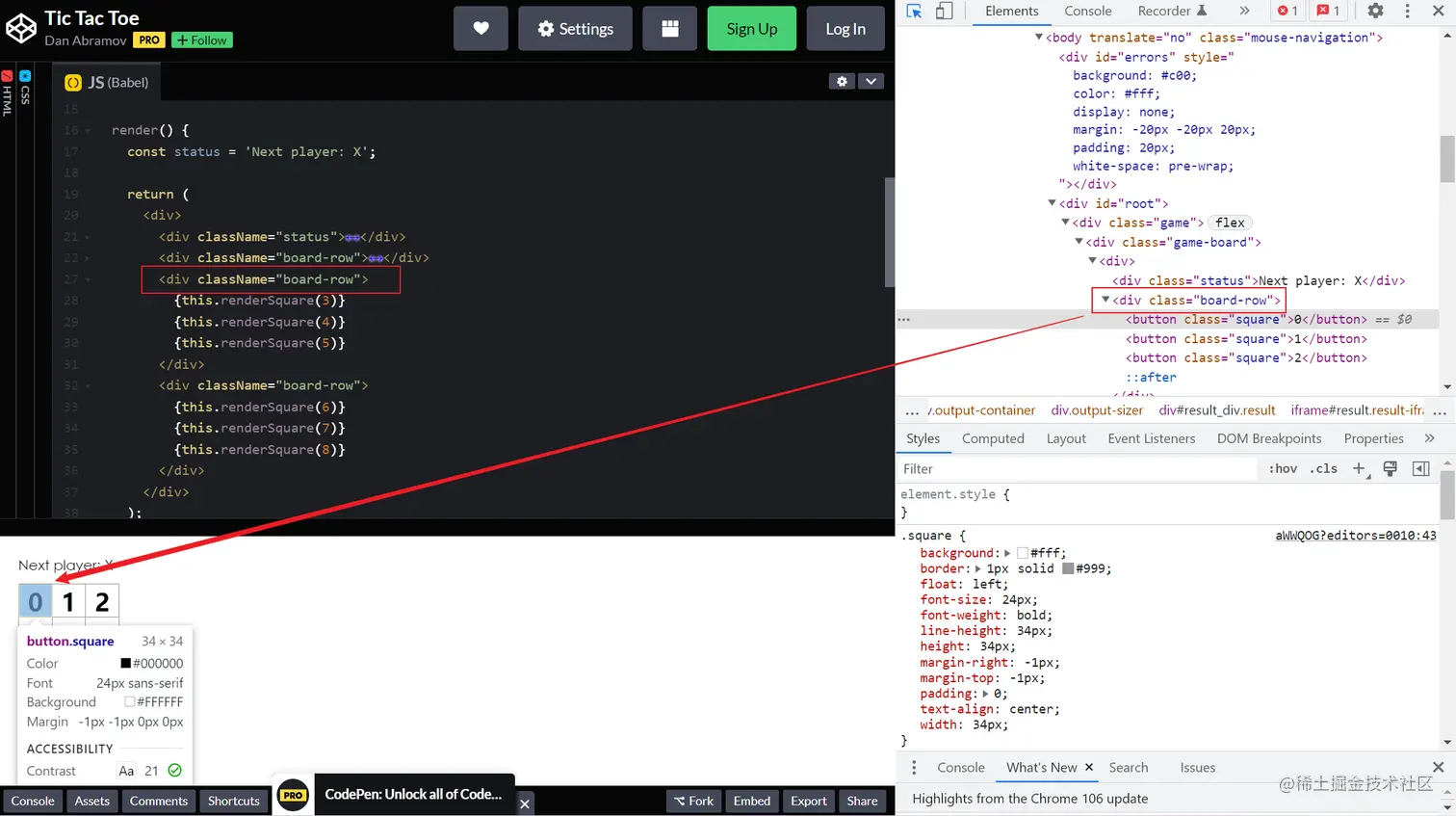Switch to the Computed styles tab
The height and width of the screenshot is (816, 1456).
tap(993, 438)
